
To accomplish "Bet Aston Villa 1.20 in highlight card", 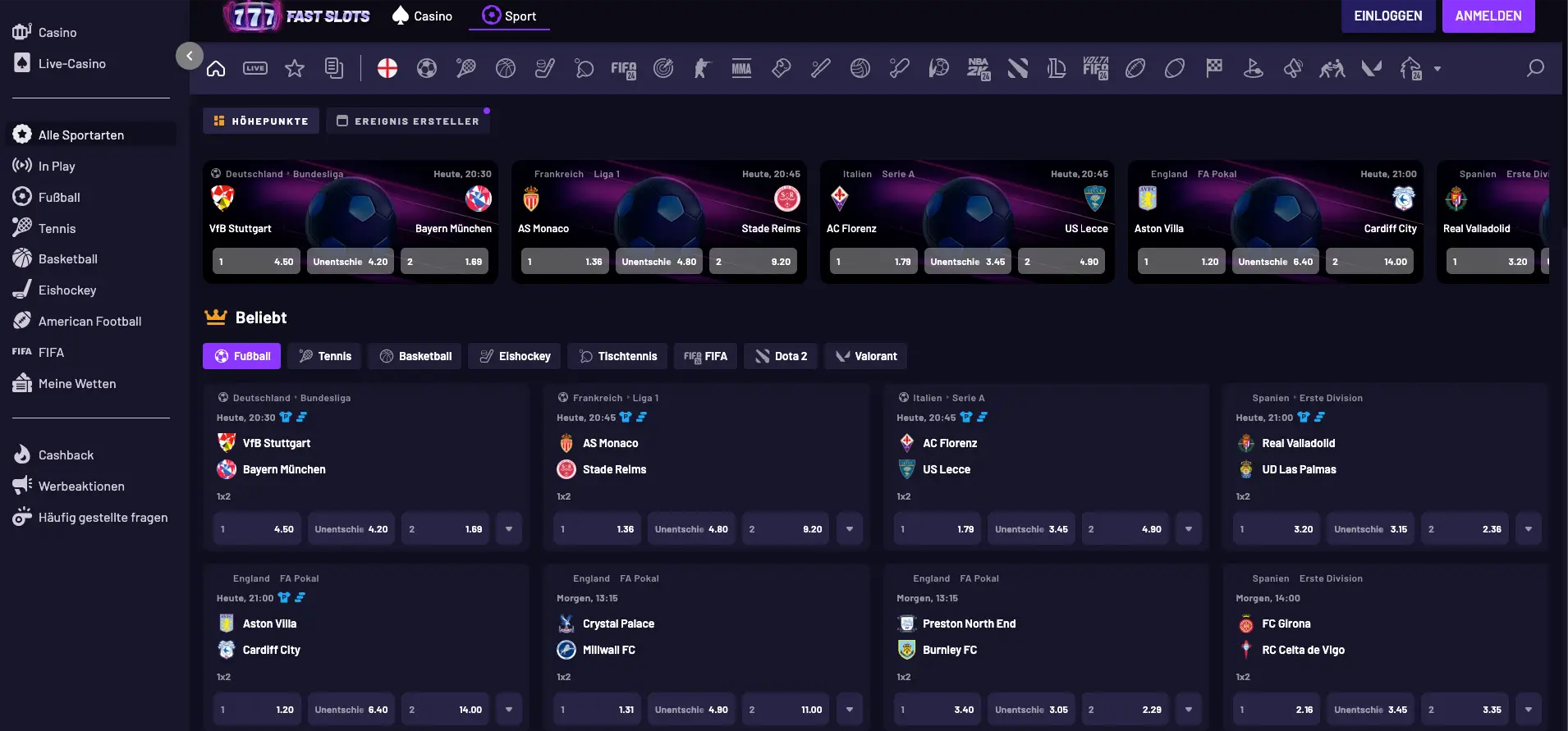I will pos(1181,262).
